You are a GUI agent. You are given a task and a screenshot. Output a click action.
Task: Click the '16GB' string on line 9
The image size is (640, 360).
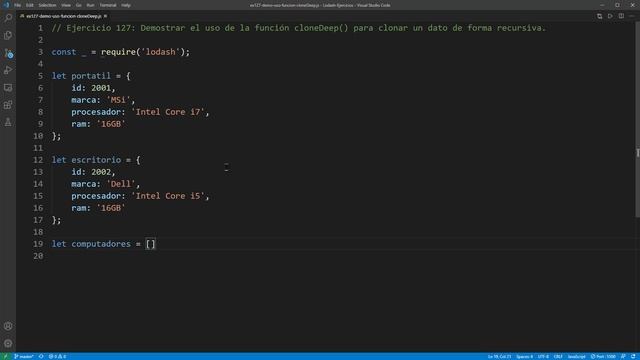coord(111,124)
